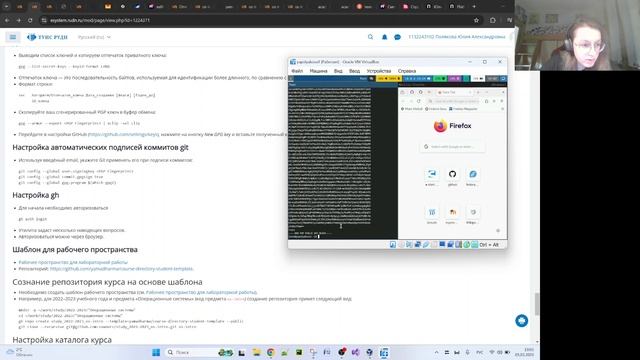Click the search magnifier icon in the site header
The image size is (640, 360).
pos(370,37)
